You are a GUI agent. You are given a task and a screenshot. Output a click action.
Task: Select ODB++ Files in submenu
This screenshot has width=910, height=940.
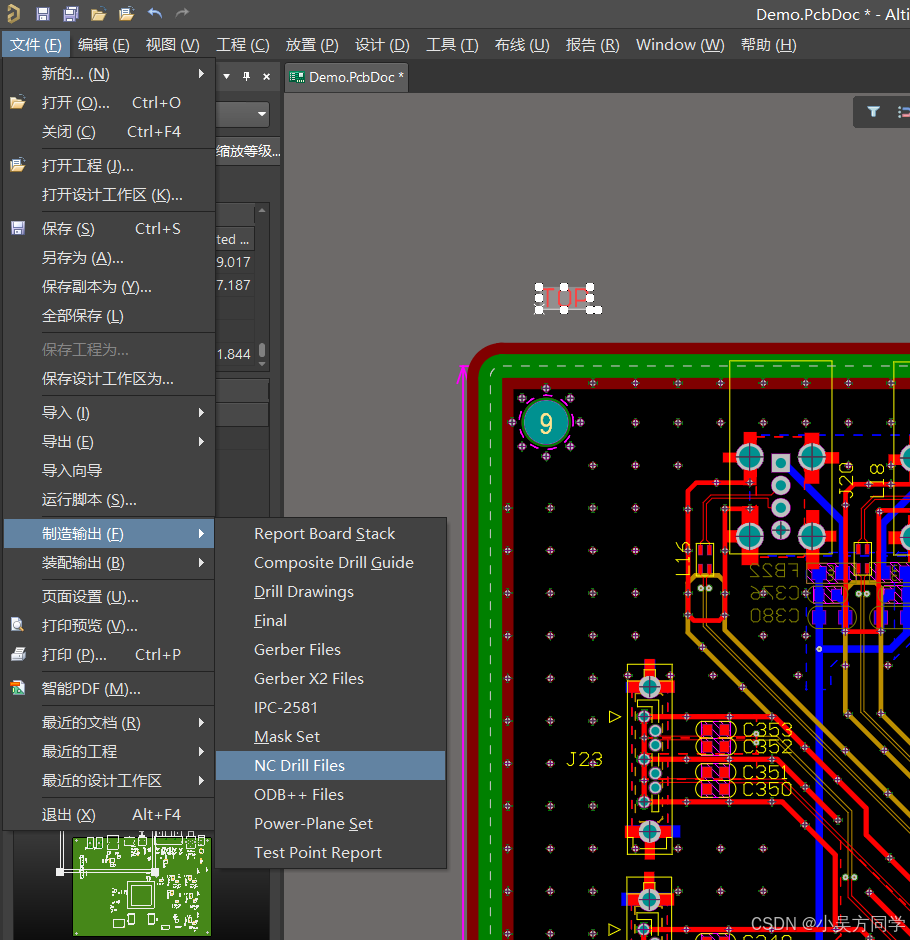[x=330, y=794]
